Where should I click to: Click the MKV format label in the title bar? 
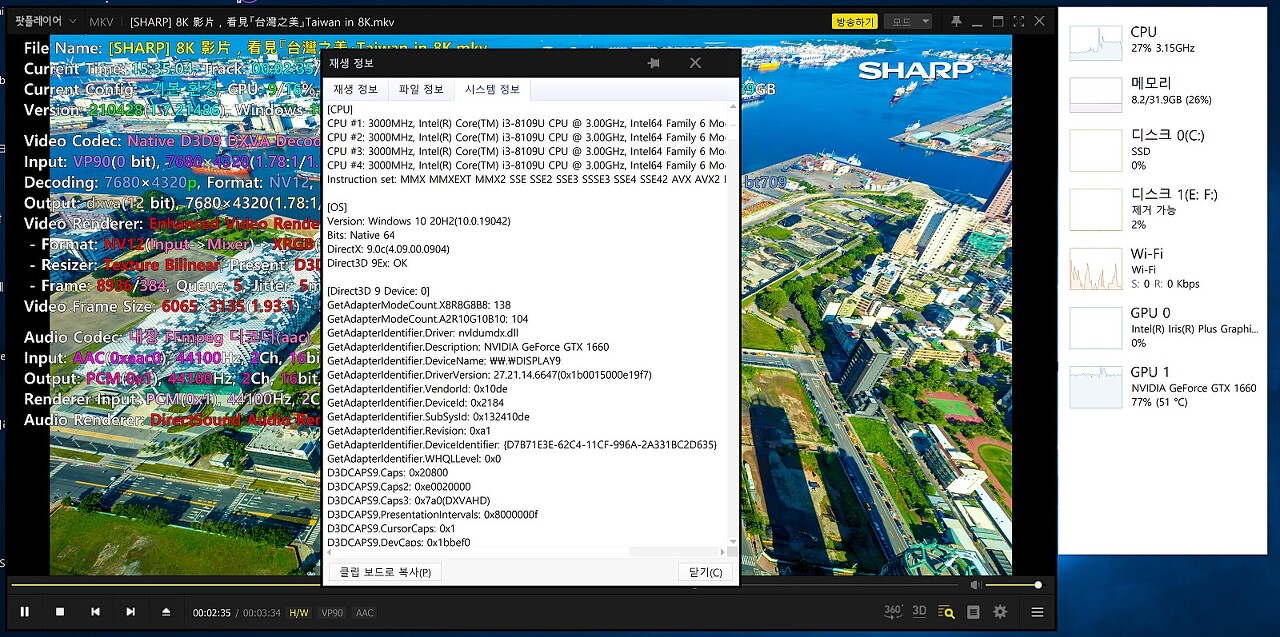click(x=101, y=21)
